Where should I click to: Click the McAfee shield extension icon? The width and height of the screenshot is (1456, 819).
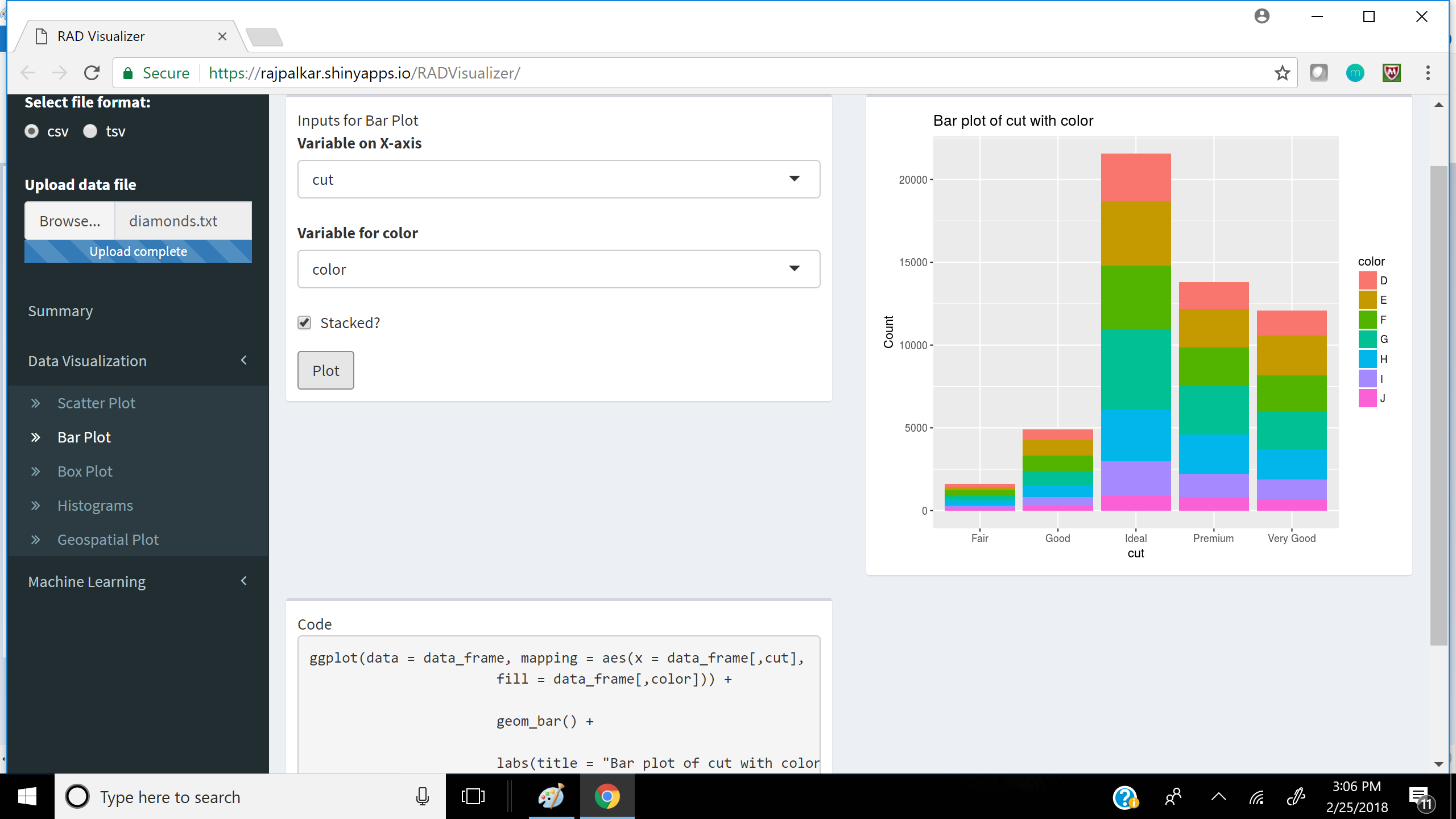[x=1391, y=73]
